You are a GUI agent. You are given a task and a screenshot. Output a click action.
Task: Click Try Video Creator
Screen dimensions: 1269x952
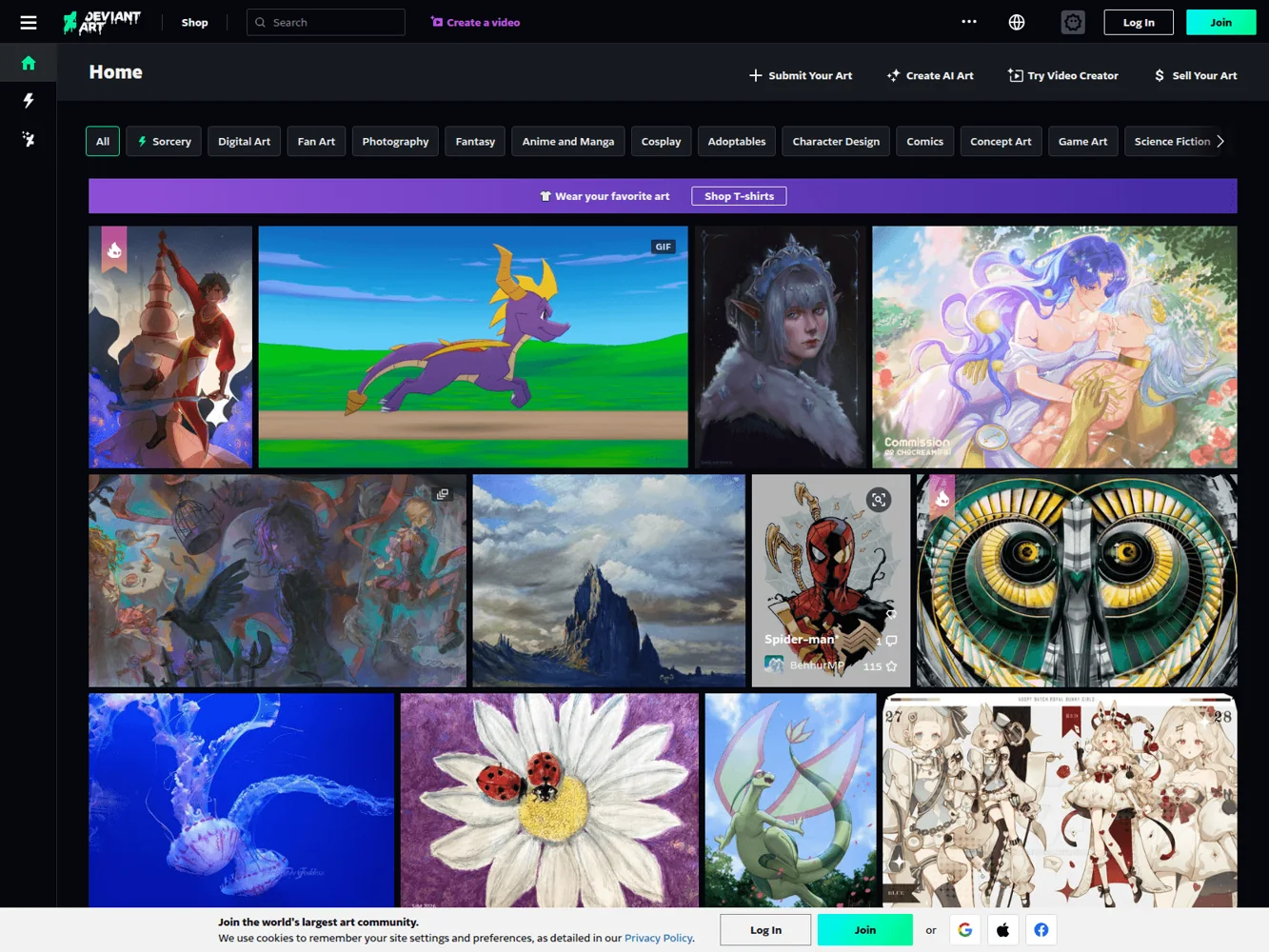tap(1063, 75)
